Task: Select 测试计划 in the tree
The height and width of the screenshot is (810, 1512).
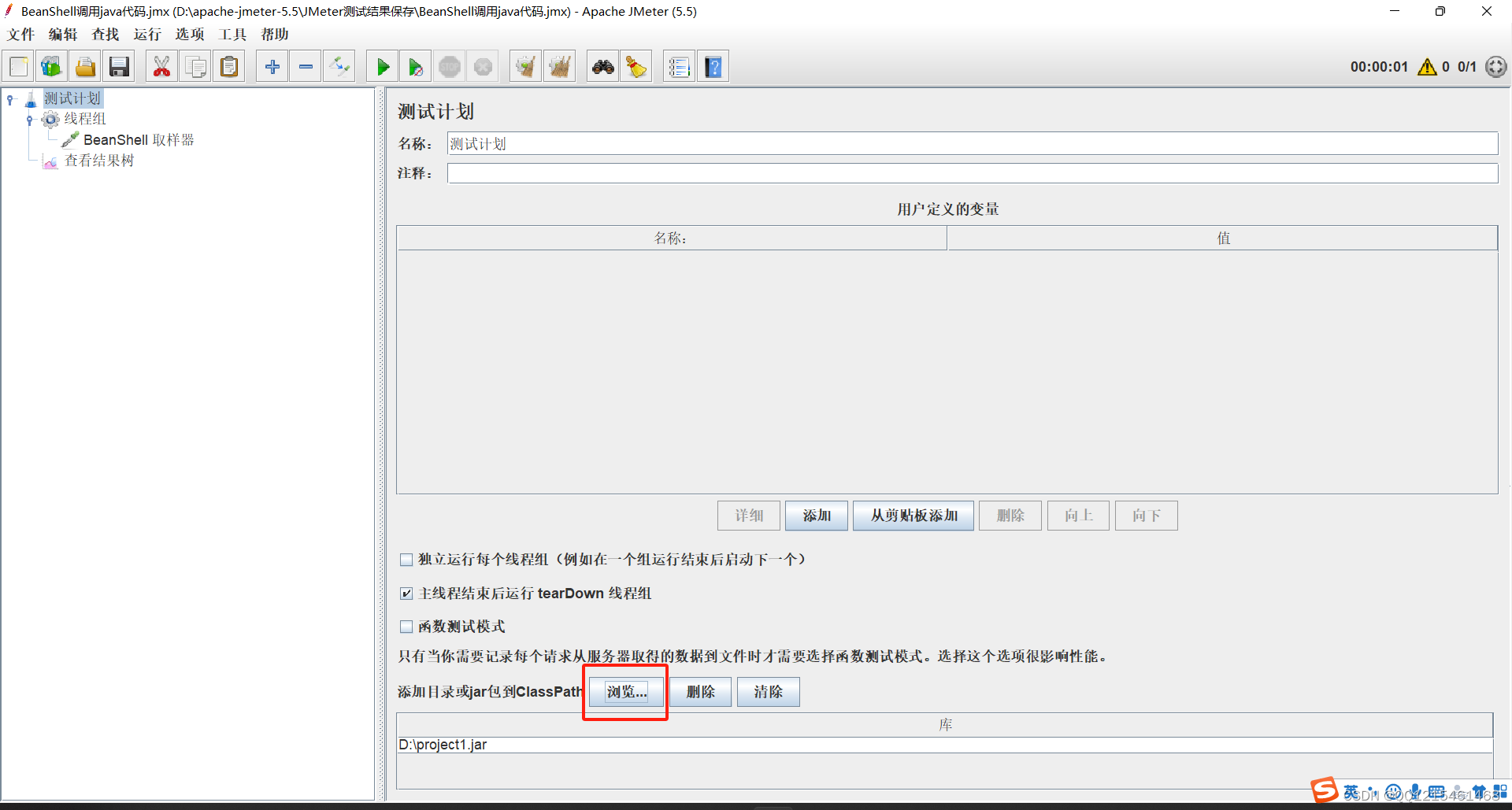Action: pos(72,98)
